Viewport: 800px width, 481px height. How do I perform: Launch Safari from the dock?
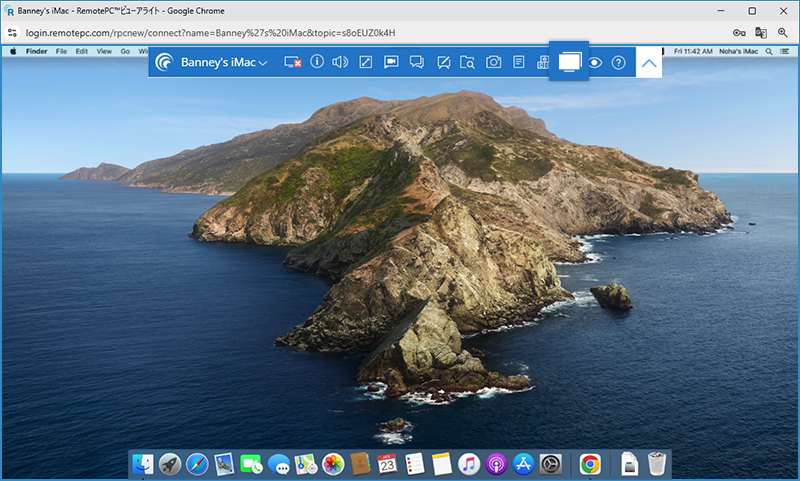(x=197, y=464)
